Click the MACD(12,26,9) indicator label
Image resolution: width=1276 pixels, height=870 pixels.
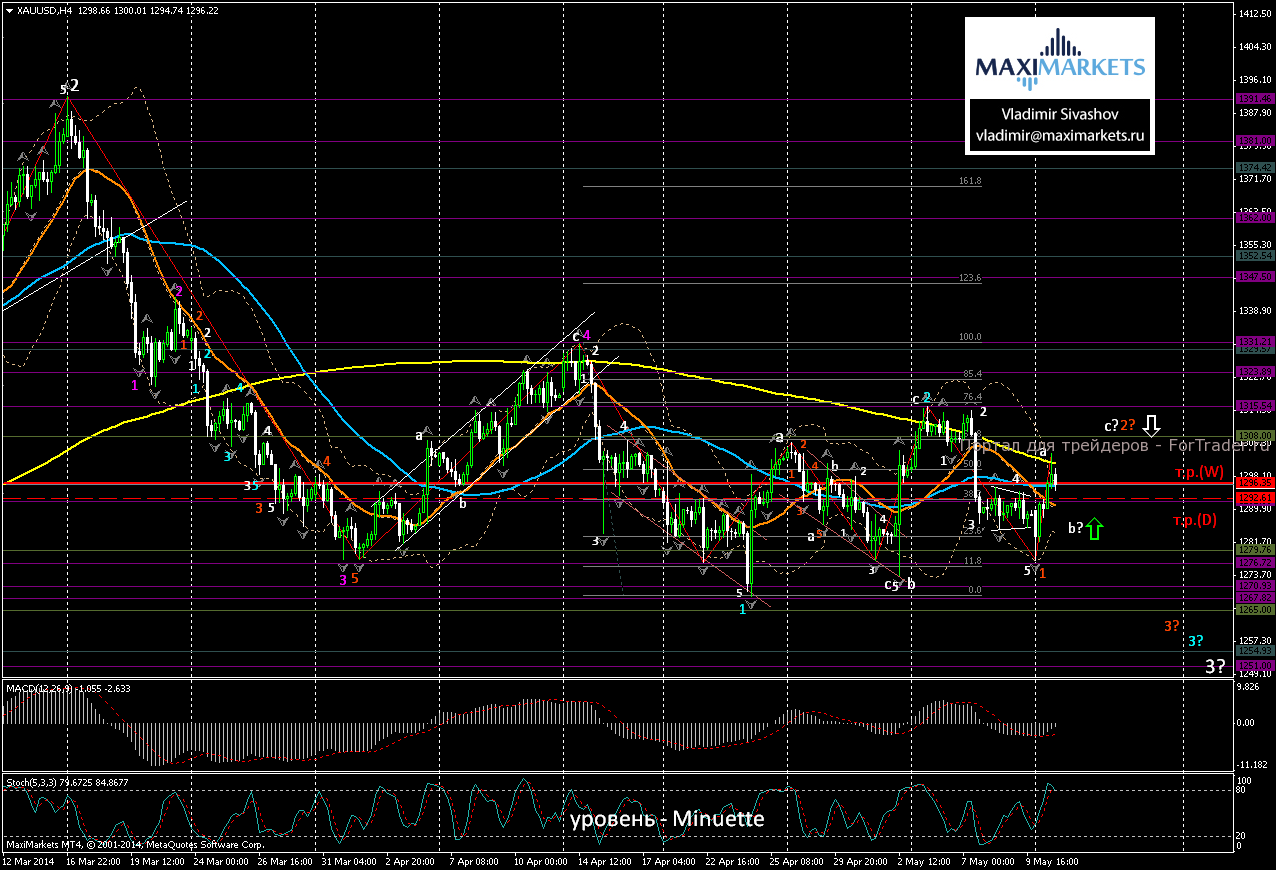click(36, 688)
